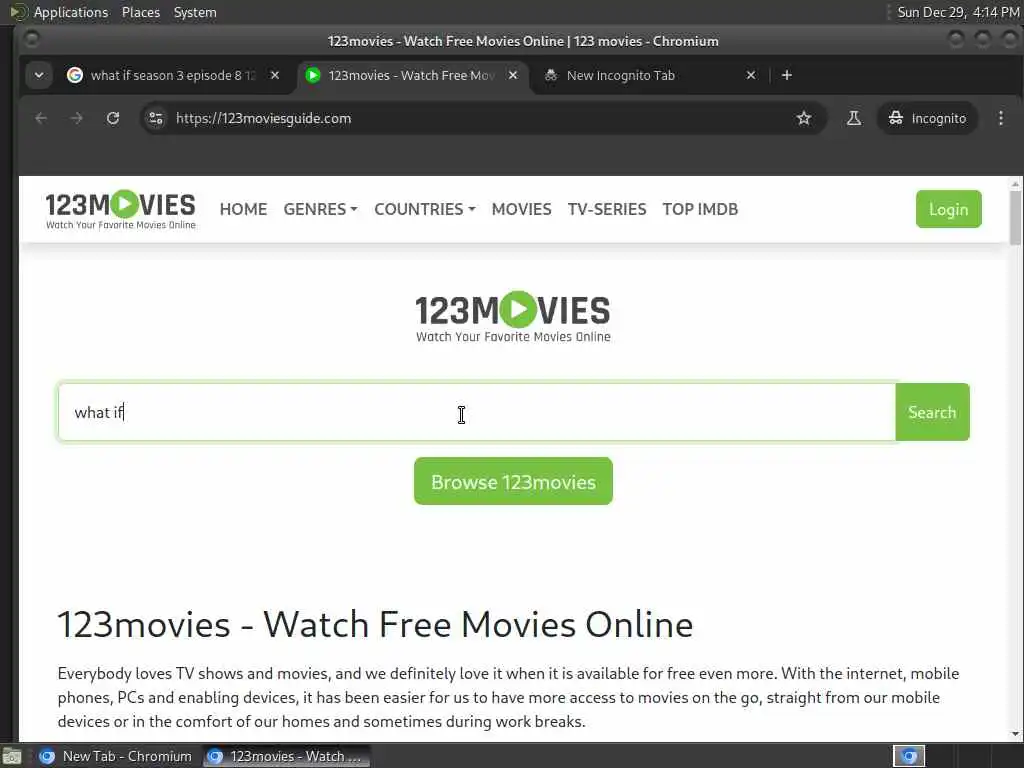
Task: Click the incognito favicon on third tab
Action: [551, 75]
